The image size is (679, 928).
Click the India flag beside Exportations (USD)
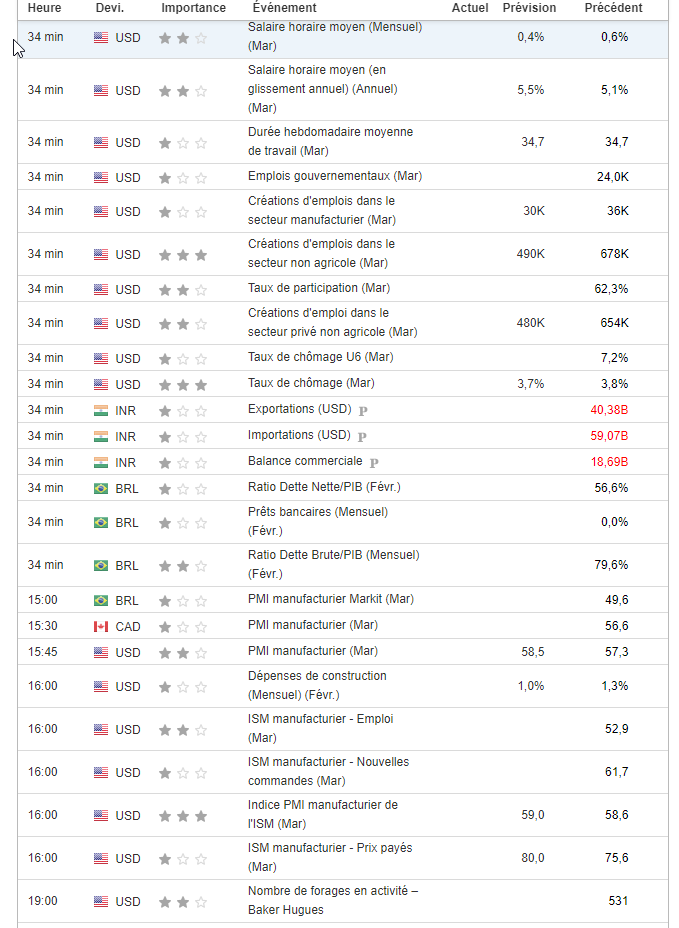point(100,410)
